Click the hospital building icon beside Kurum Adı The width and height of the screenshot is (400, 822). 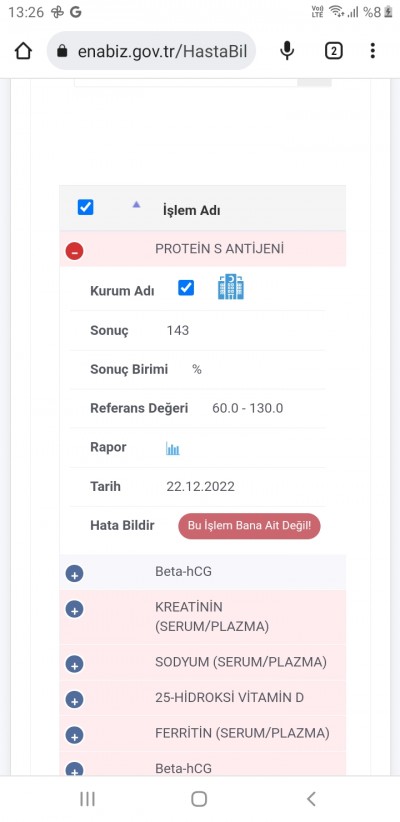coord(231,287)
